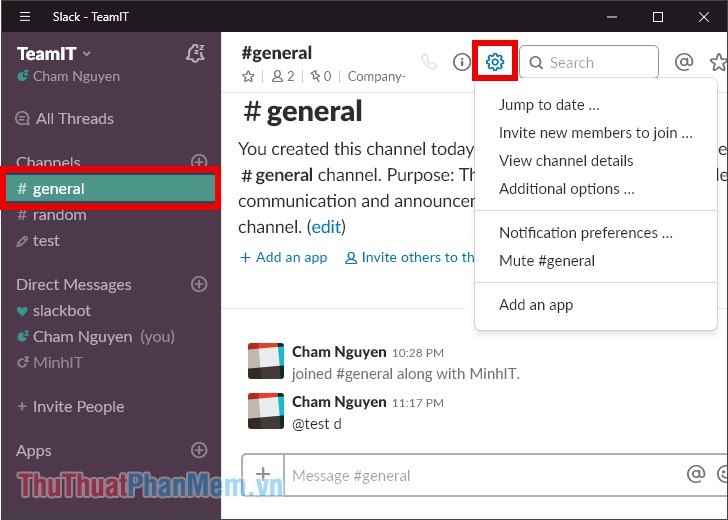728x520 pixels.
Task: Switch to the #random channel
Action: [x=52, y=215]
